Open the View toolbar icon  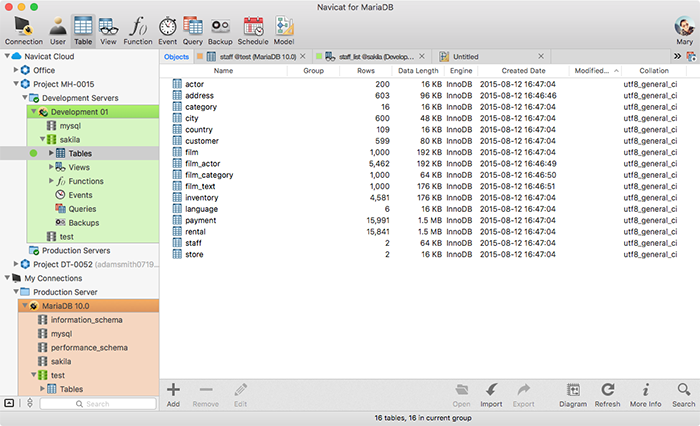(x=108, y=30)
